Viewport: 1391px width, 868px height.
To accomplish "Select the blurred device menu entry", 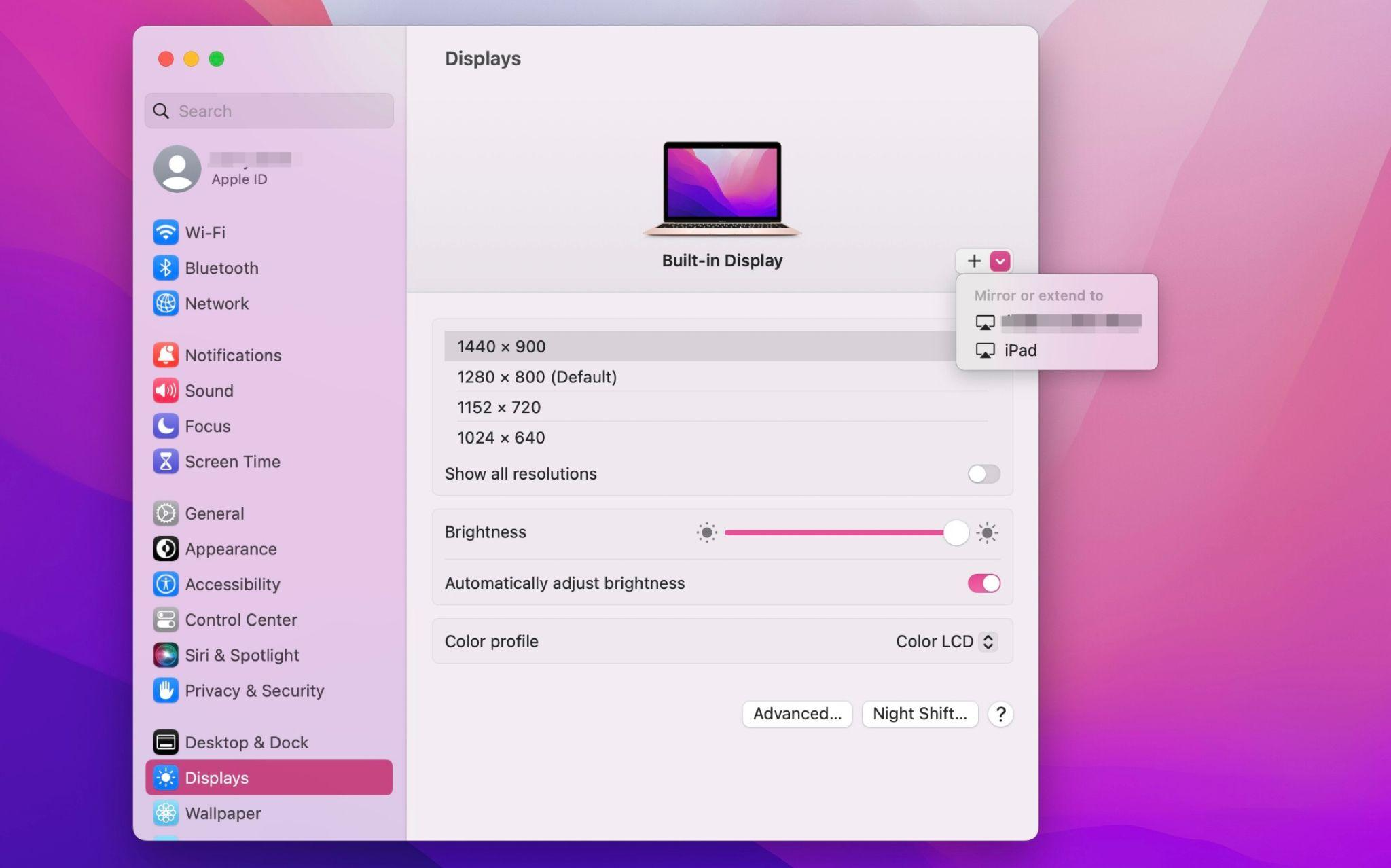I will 1056,322.
